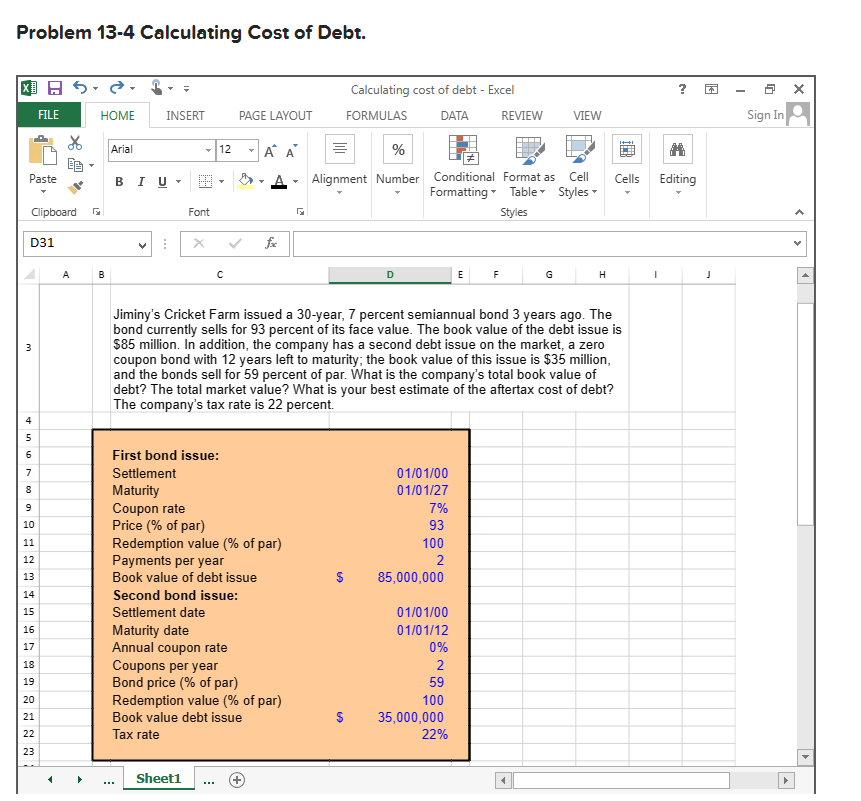Open the Paste options arrow
The height and width of the screenshot is (801, 861).
coord(43,192)
